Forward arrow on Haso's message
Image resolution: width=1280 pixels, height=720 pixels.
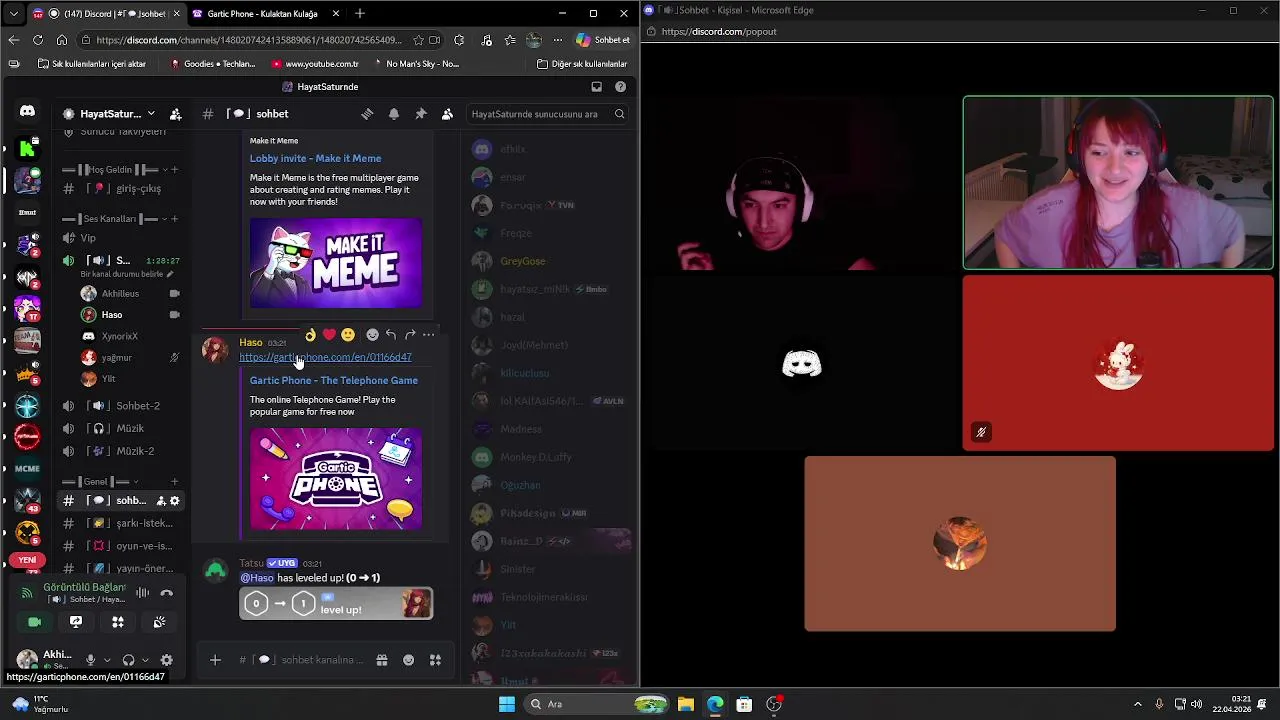coord(410,335)
